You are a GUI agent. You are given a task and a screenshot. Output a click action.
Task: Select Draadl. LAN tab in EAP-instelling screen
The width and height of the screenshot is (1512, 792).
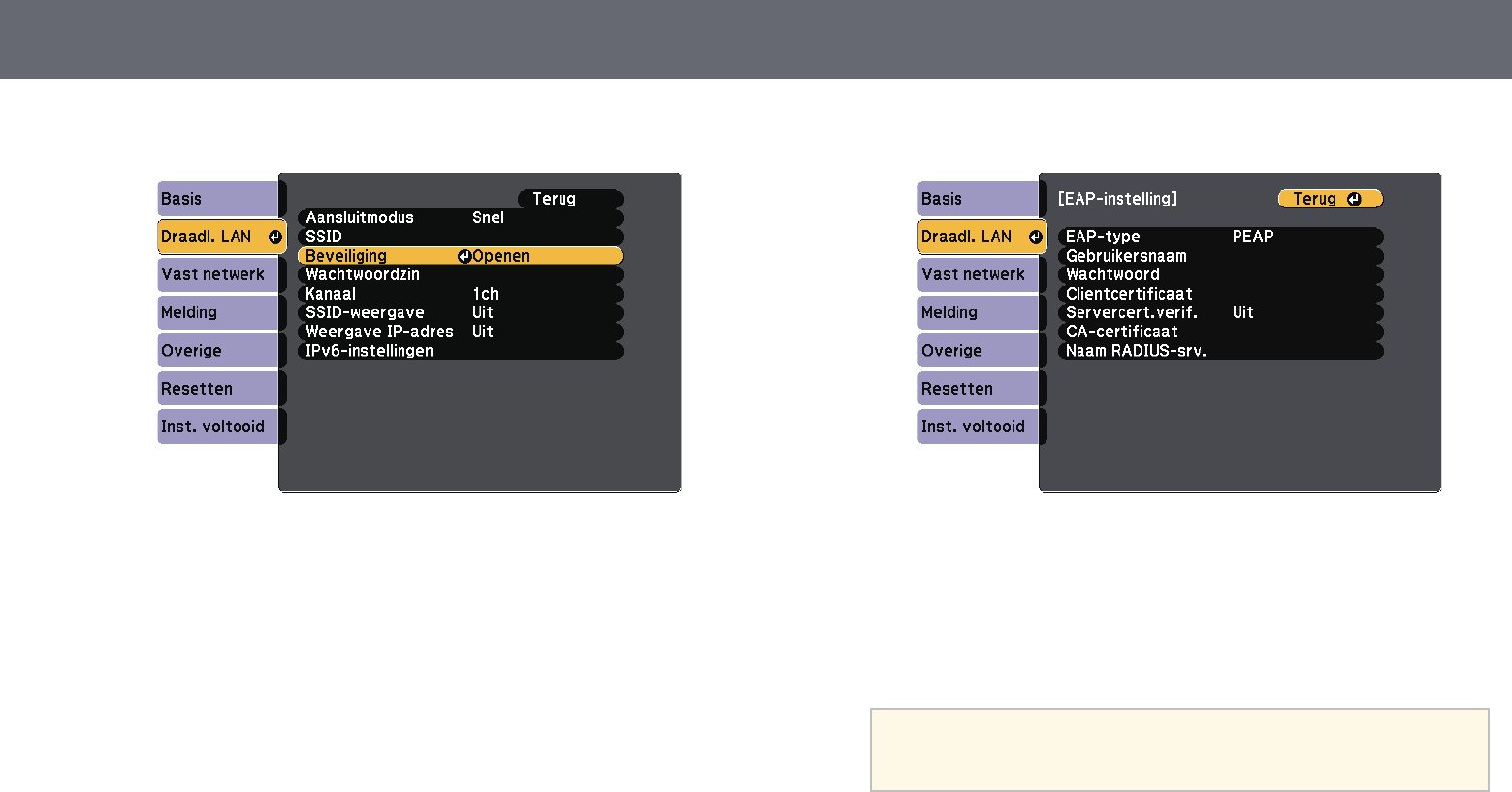pos(981,237)
